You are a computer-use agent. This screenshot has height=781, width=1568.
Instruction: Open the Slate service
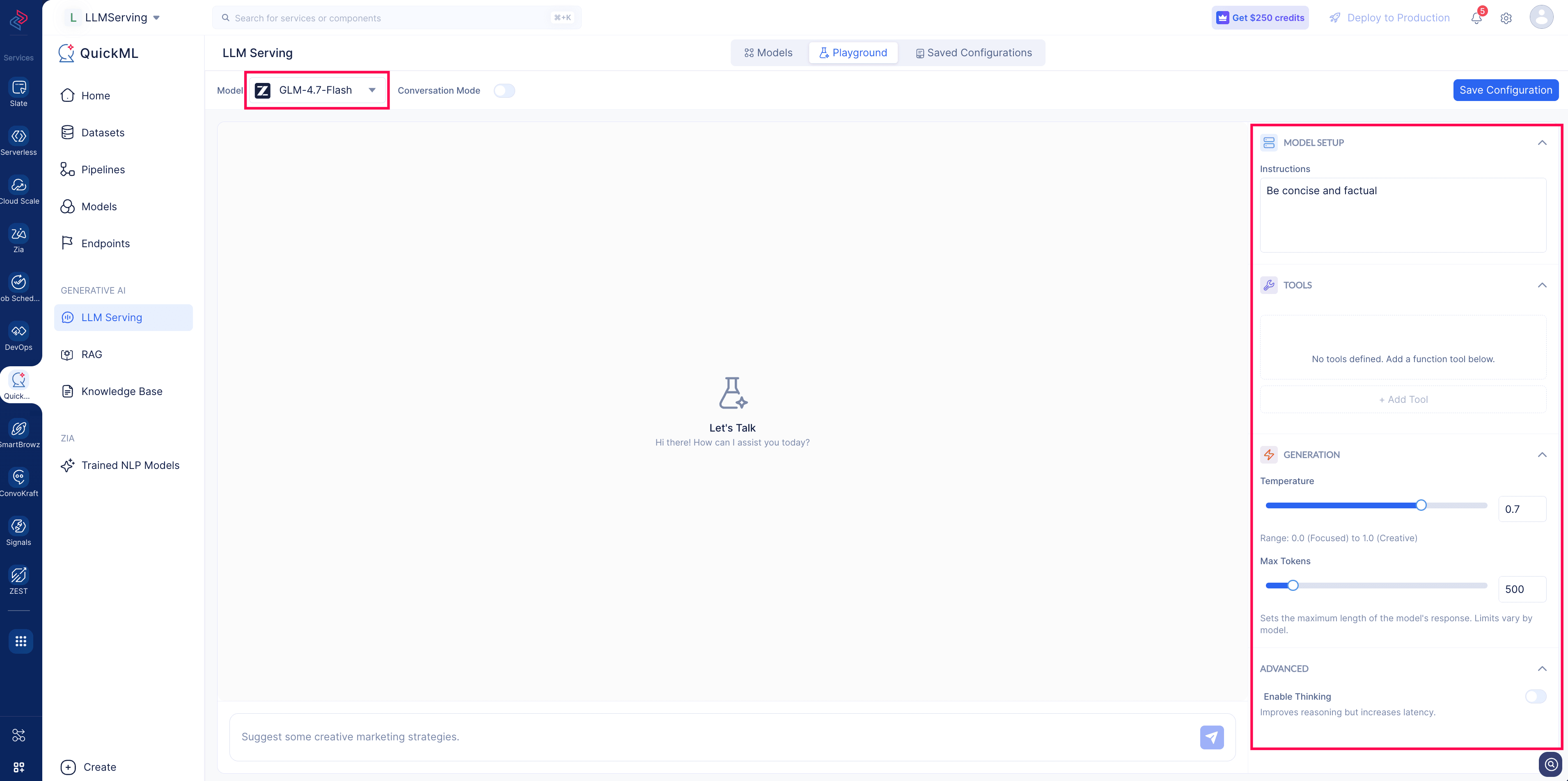point(19,92)
